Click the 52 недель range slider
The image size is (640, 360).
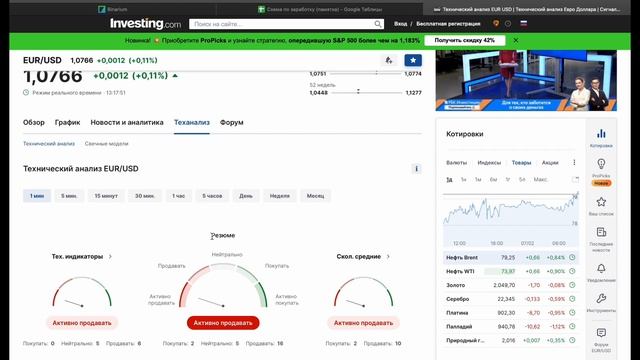pyautogui.click(x=367, y=92)
